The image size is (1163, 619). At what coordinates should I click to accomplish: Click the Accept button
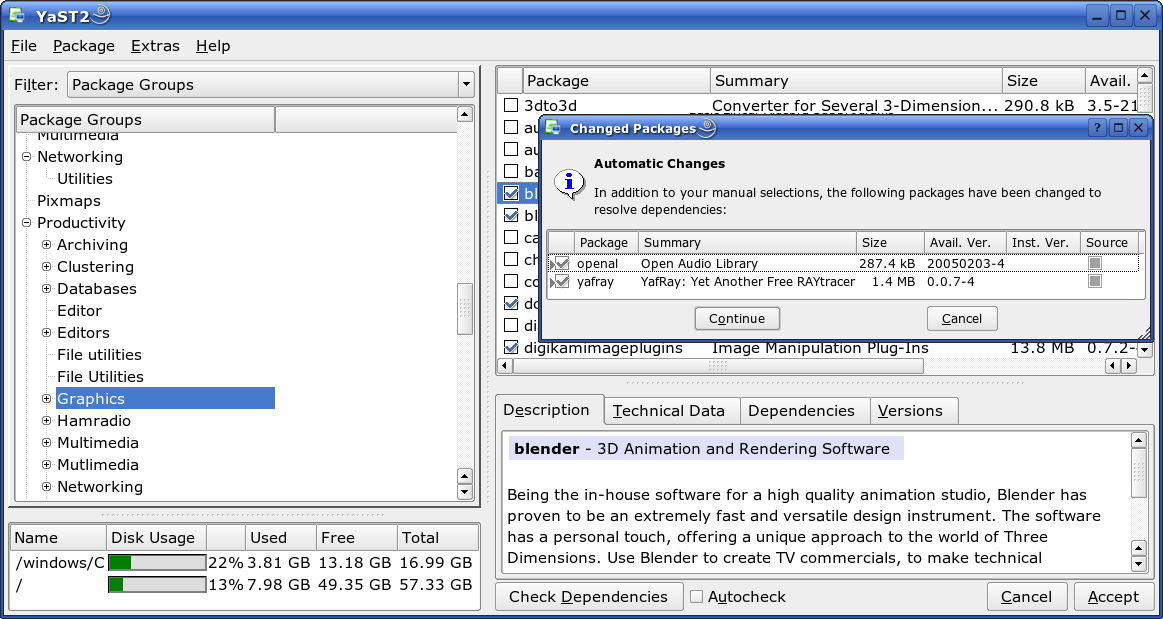pos(1113,597)
